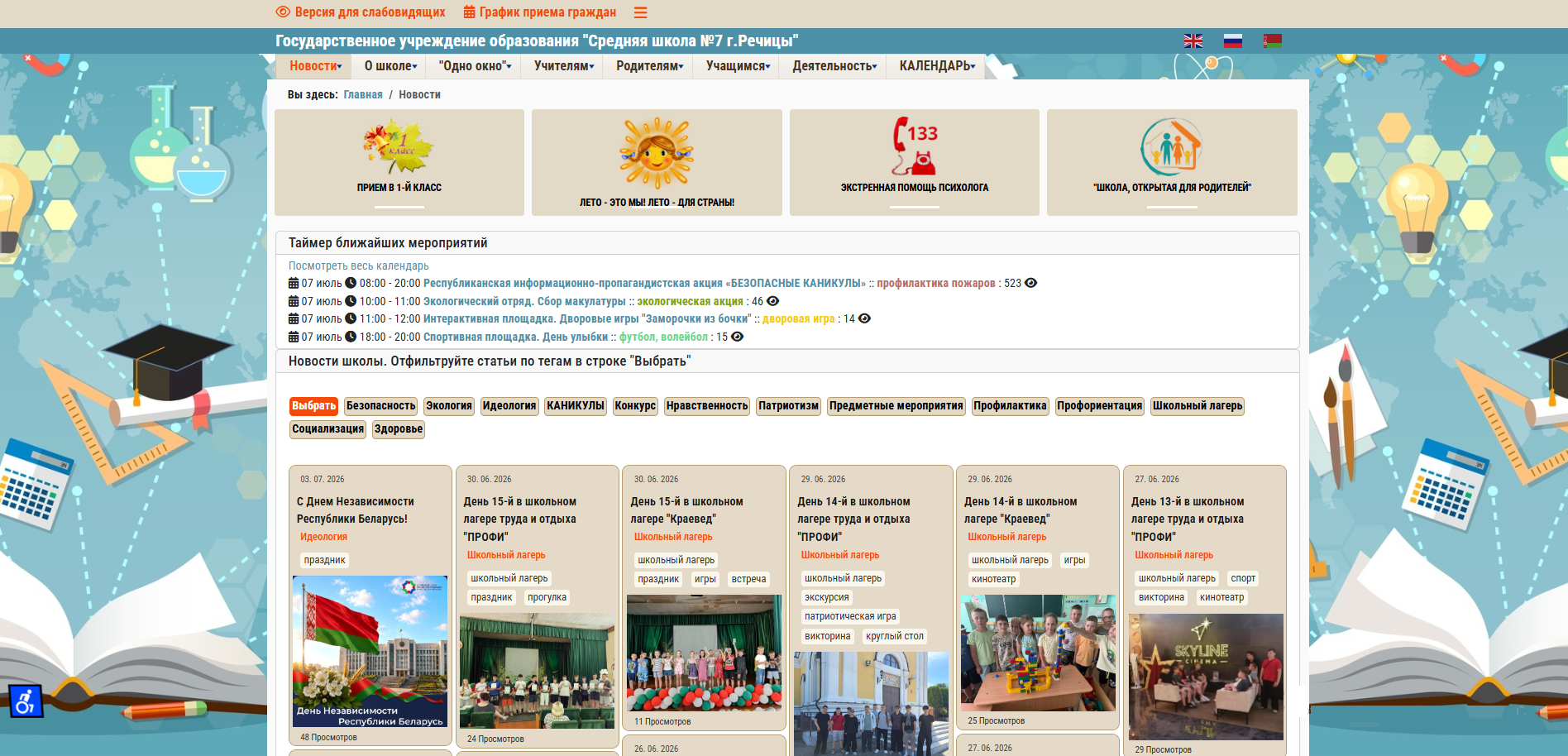Click the встреча tag
This screenshot has height=756, width=1568.
pyautogui.click(x=748, y=579)
